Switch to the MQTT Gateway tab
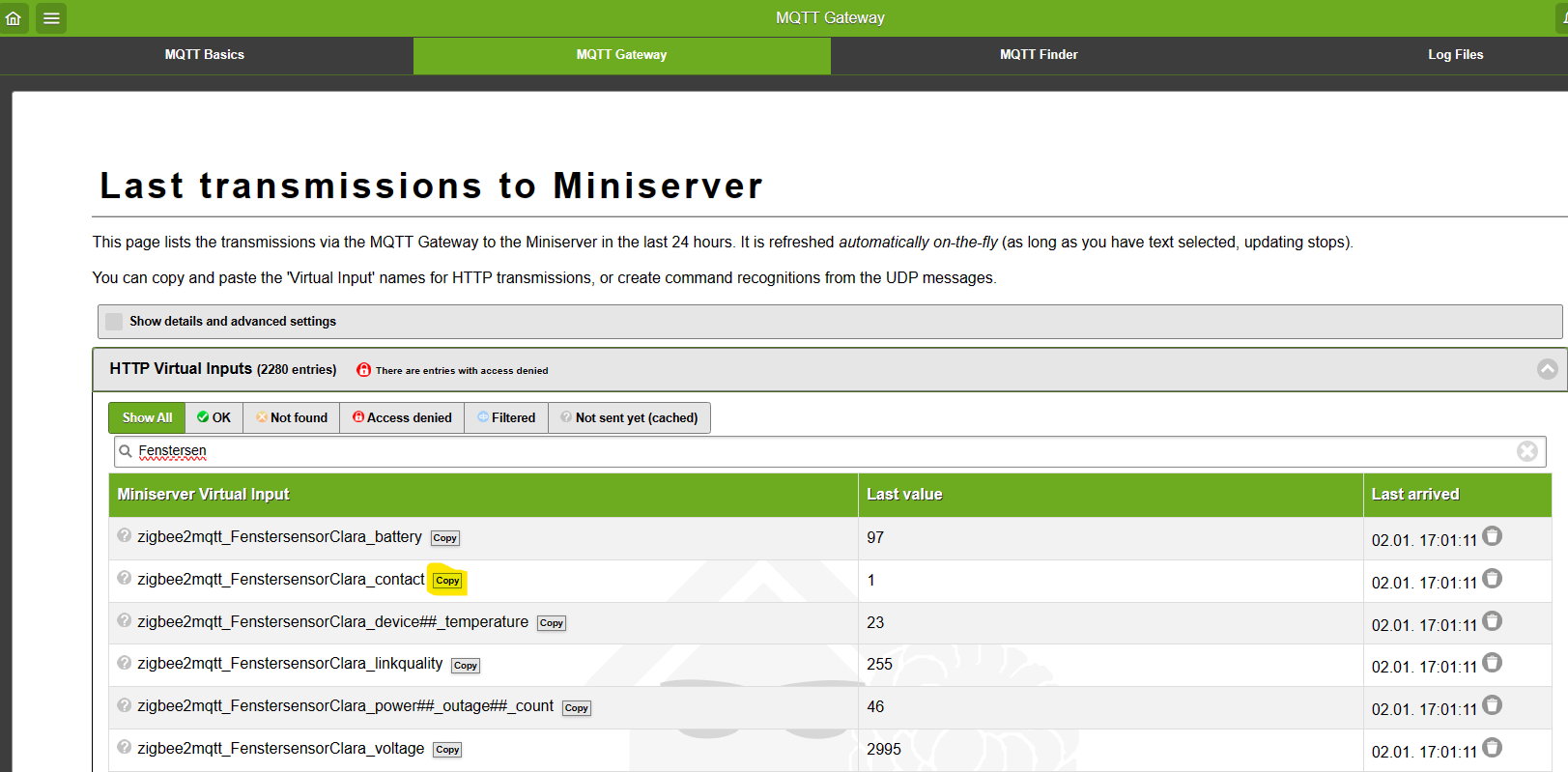The width and height of the screenshot is (1568, 772). [x=621, y=55]
